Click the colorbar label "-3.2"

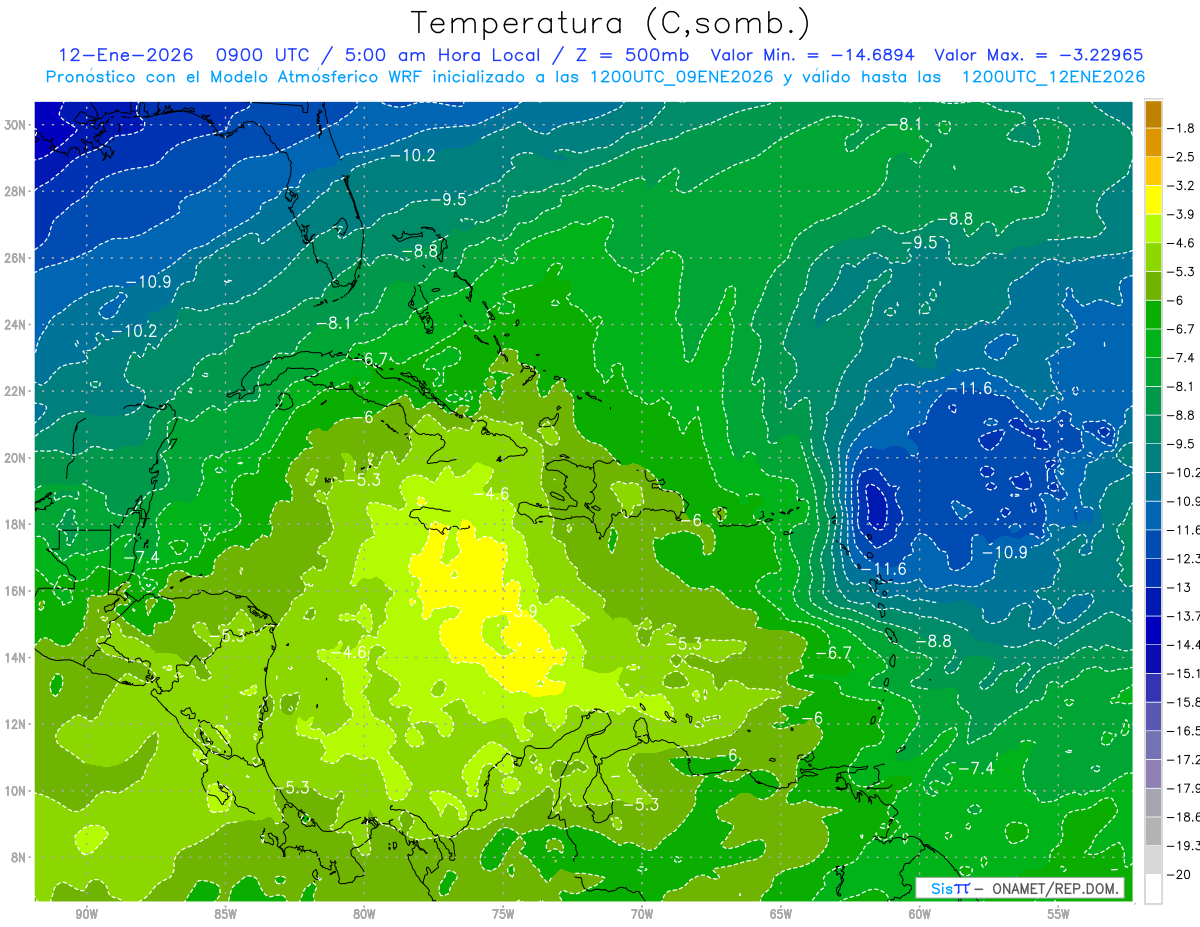[1182, 186]
